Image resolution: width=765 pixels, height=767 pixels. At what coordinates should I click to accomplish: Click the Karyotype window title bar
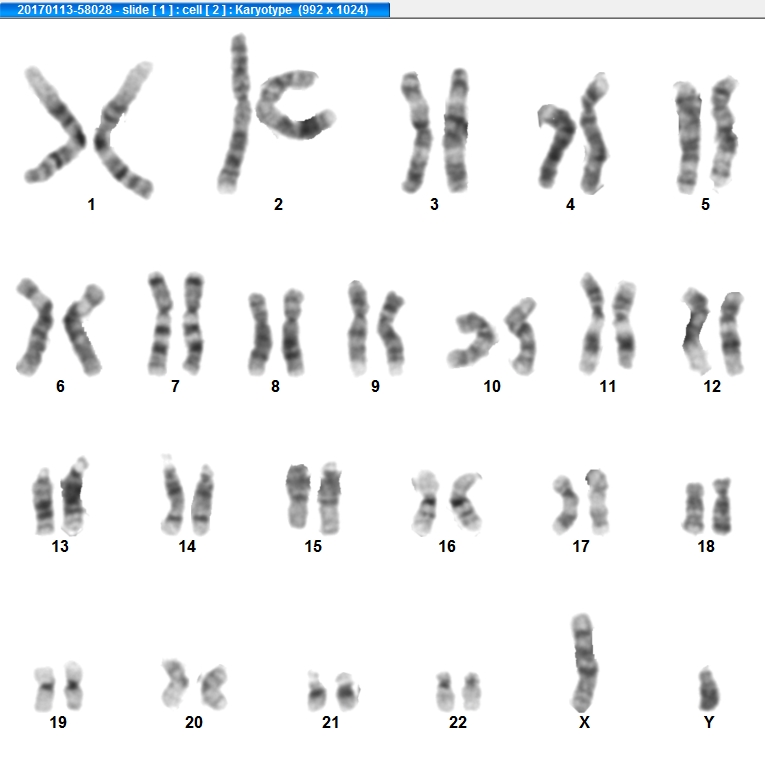point(195,9)
